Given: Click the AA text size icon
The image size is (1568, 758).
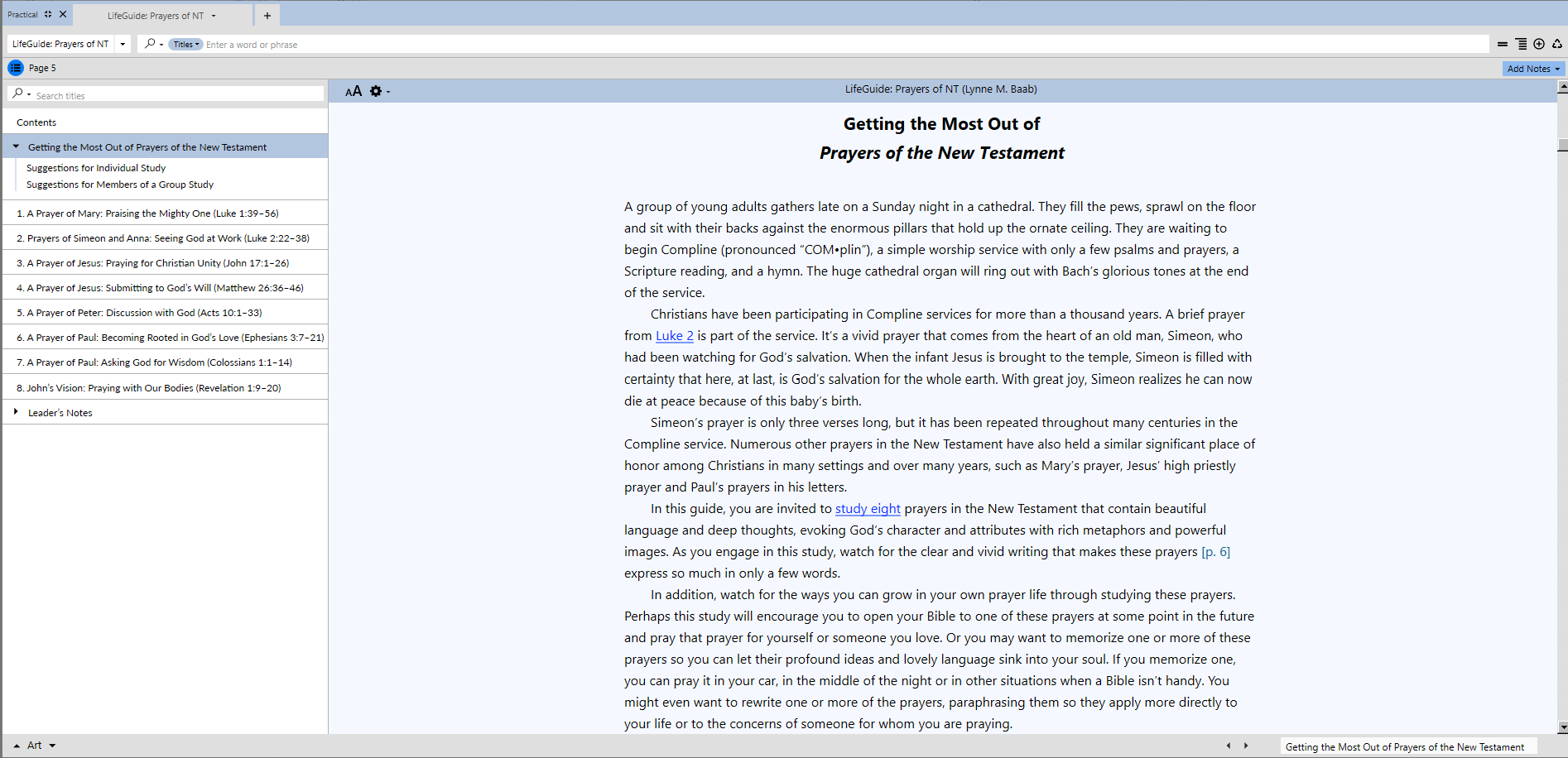Looking at the screenshot, I should [x=354, y=91].
